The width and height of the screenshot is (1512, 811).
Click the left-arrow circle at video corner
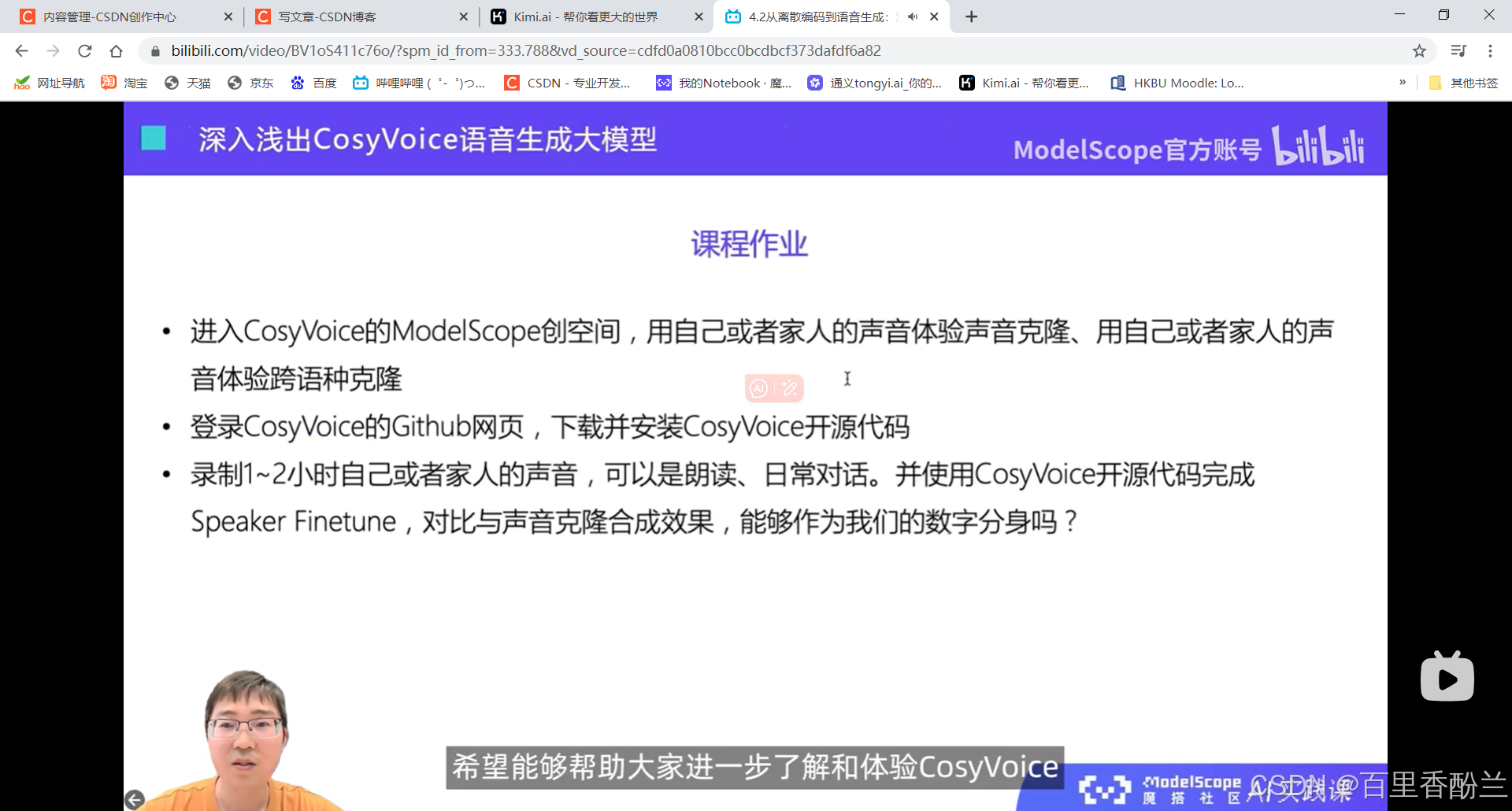135,800
